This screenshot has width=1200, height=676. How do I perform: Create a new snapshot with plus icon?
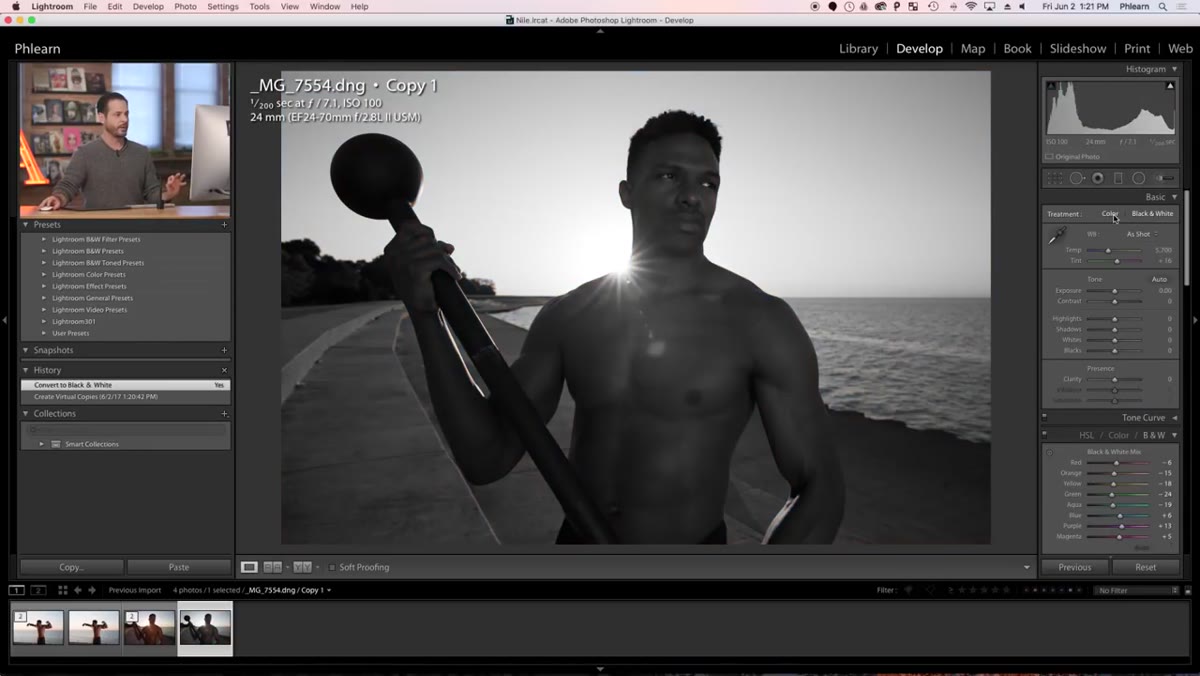click(x=224, y=351)
